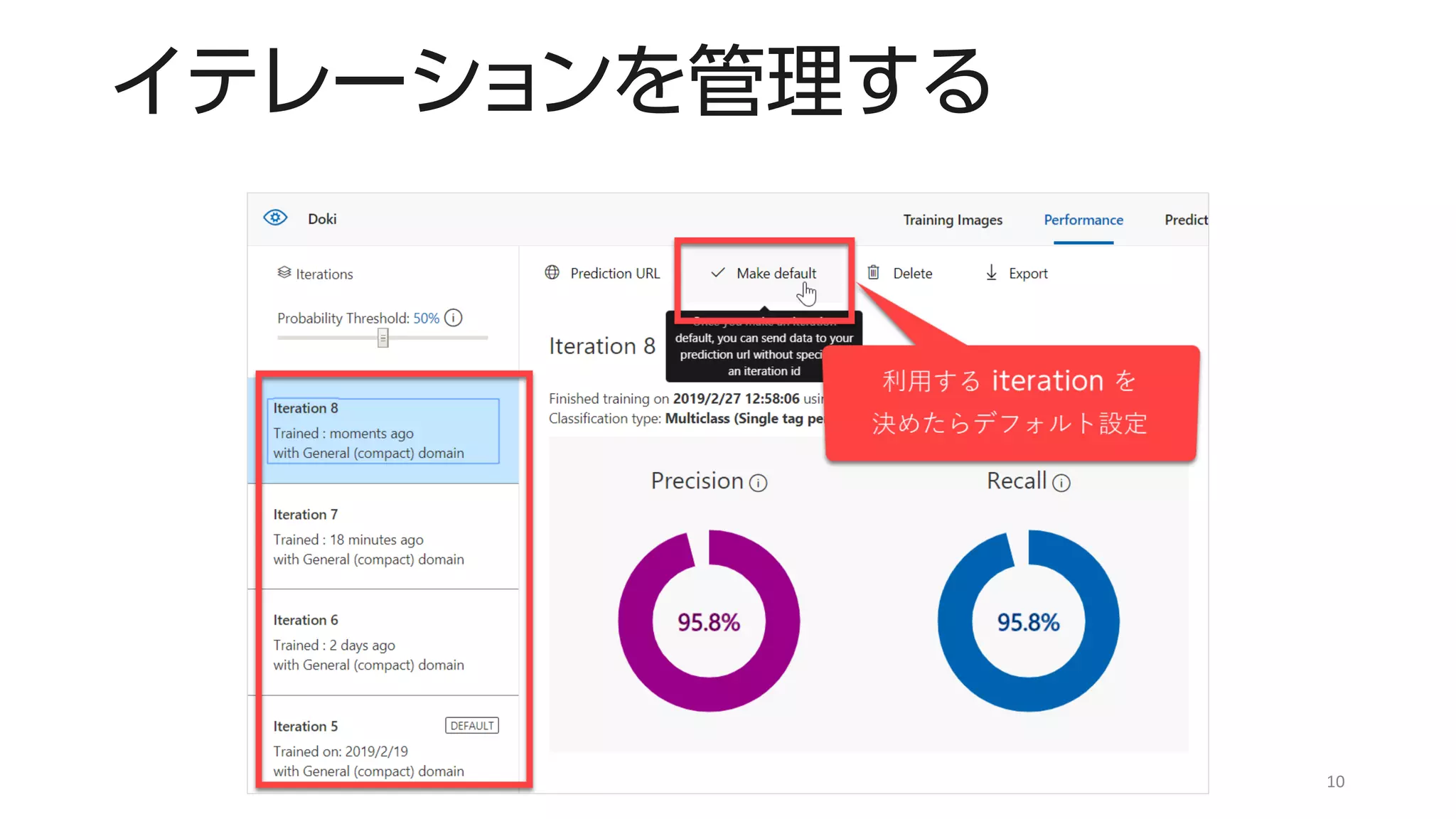Click the Doki project name

pyautogui.click(x=322, y=219)
